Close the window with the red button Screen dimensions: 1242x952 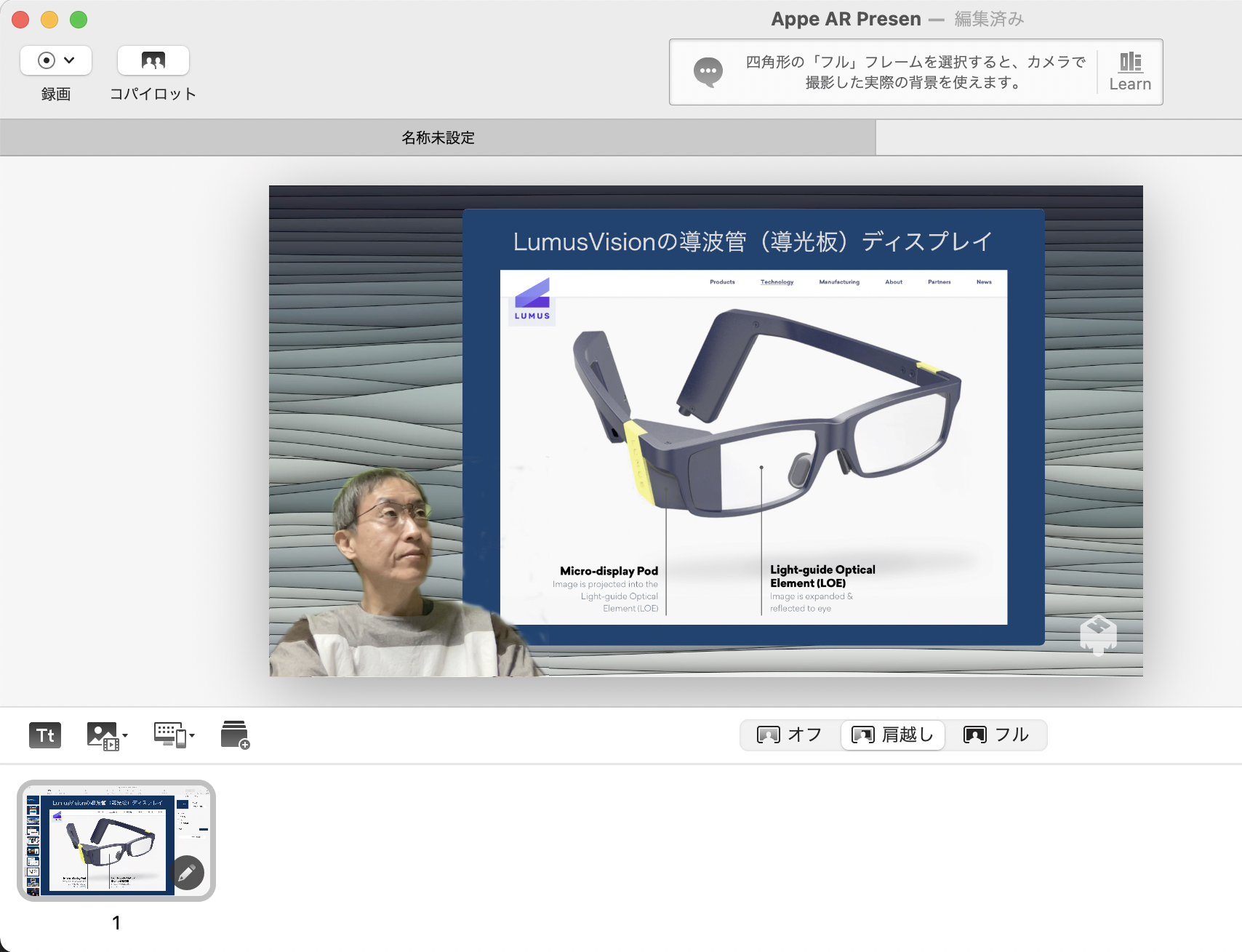point(20,20)
